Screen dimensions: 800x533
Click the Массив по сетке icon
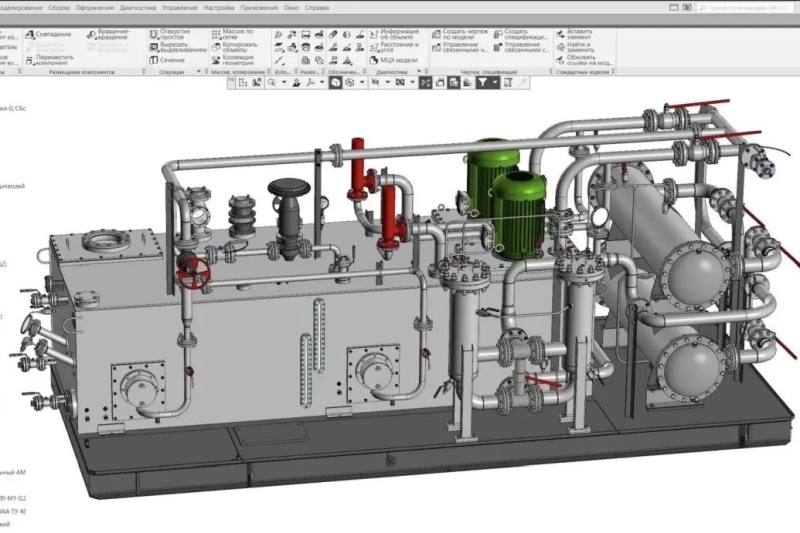216,34
